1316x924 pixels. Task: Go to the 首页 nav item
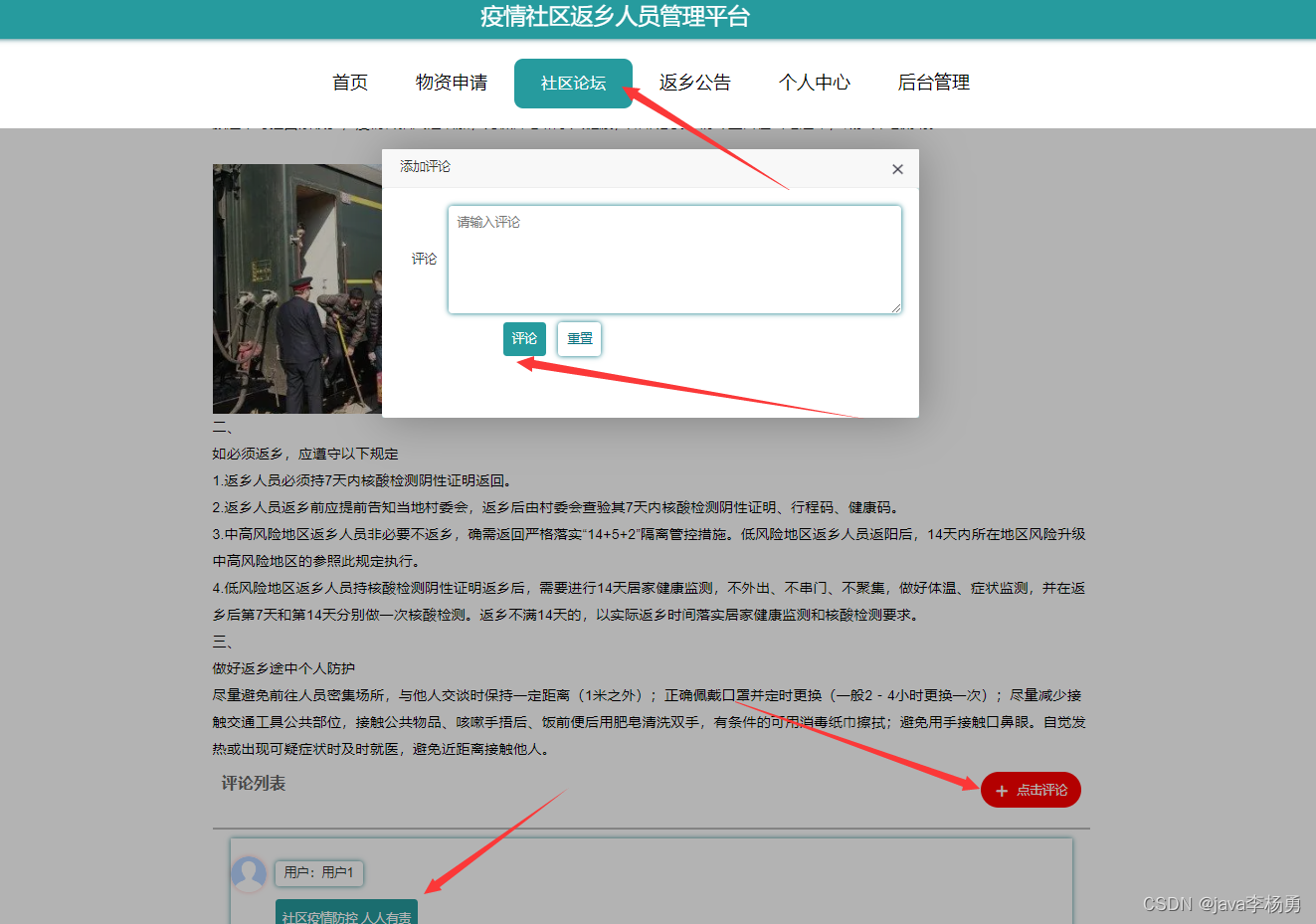point(350,83)
